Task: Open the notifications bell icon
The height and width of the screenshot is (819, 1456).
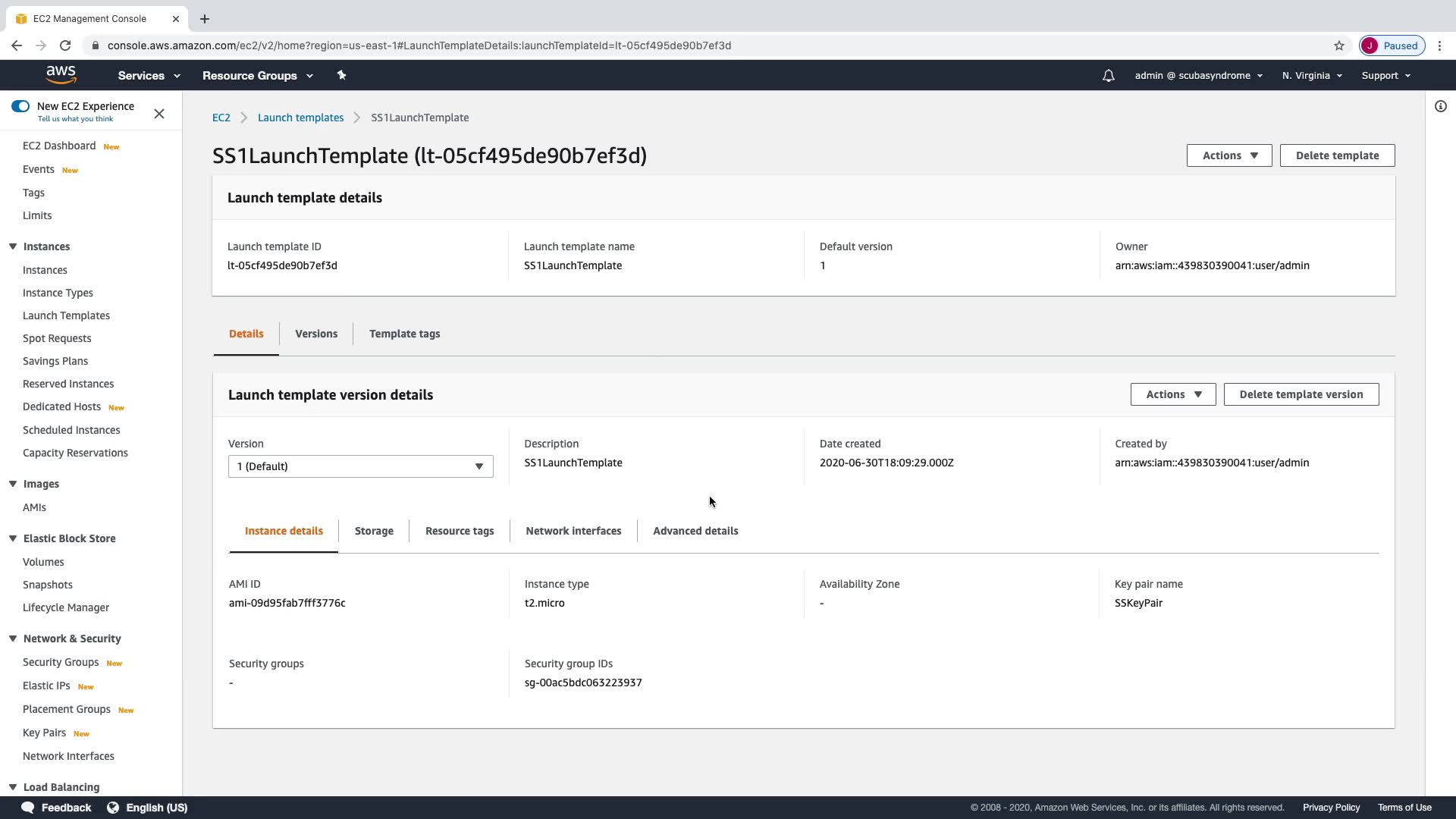Action: tap(1108, 76)
